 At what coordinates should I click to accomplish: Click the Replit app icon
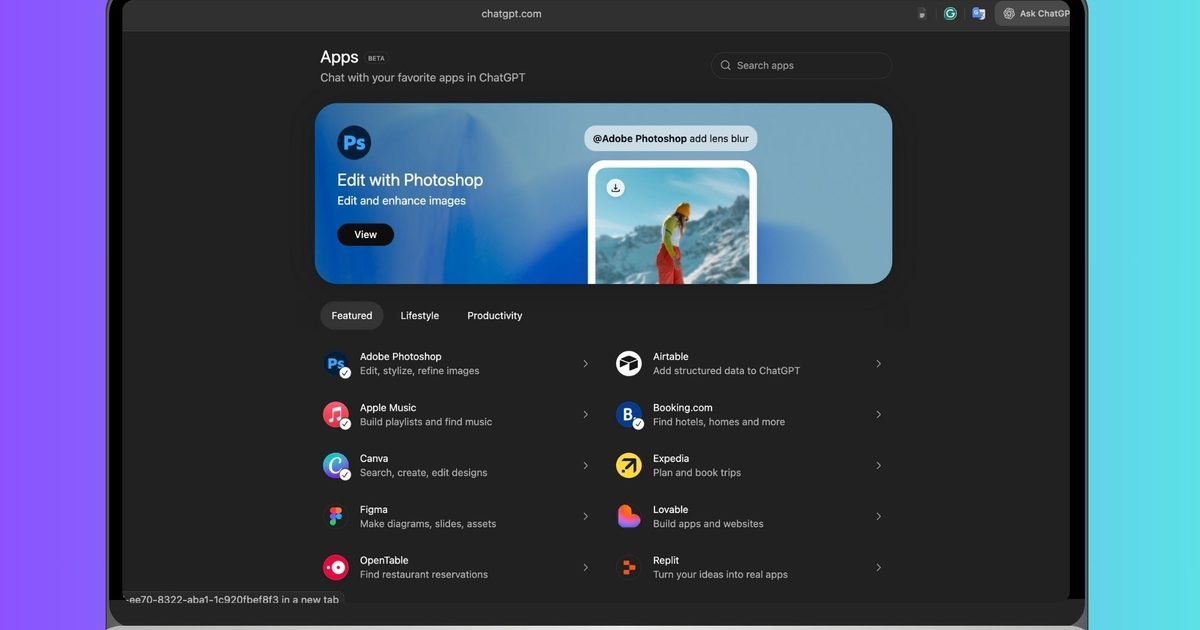tap(629, 568)
